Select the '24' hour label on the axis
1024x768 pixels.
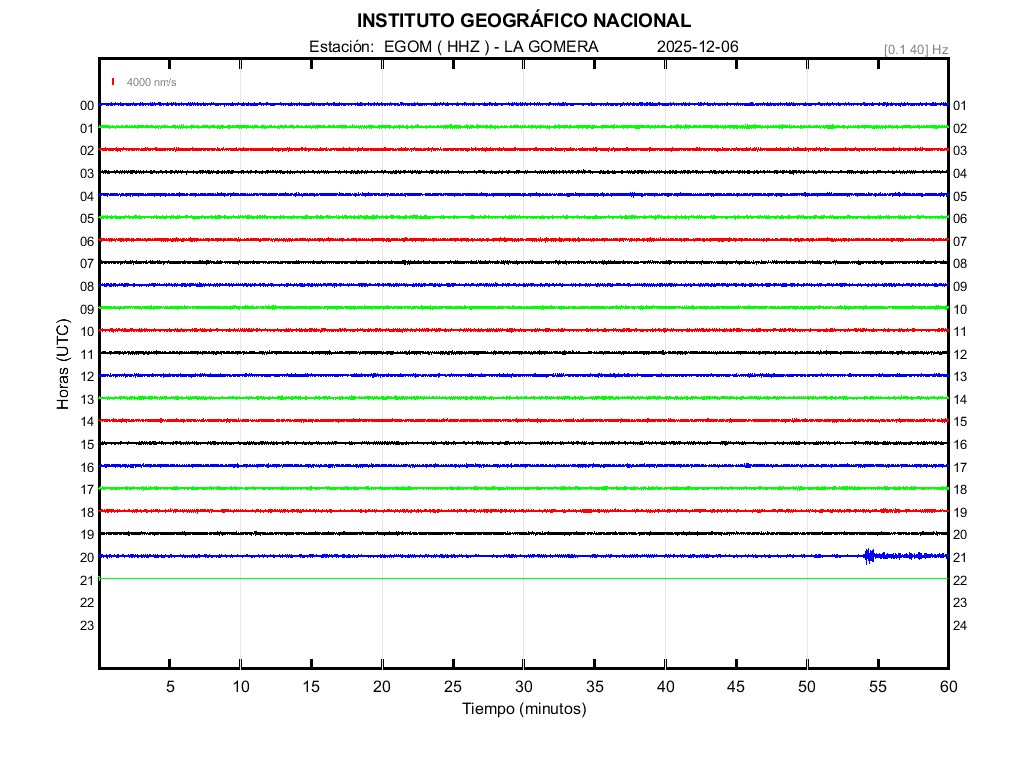(x=960, y=625)
